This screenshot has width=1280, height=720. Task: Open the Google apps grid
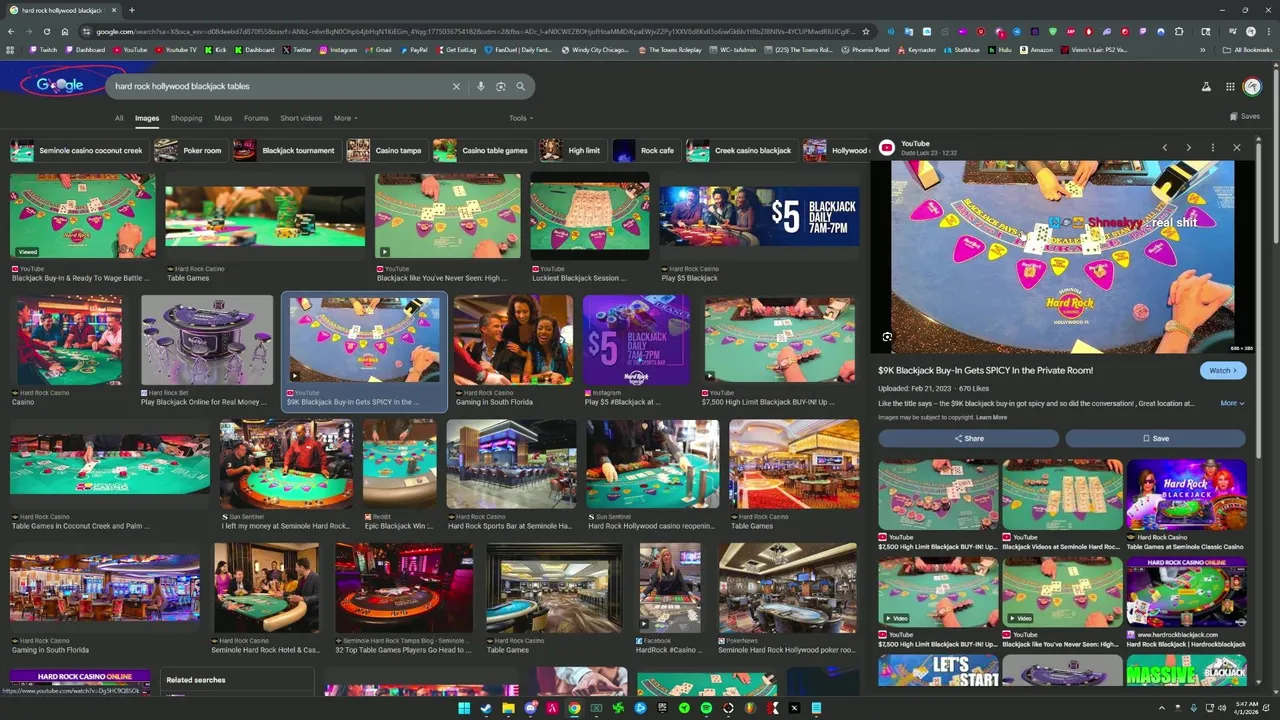coord(1230,87)
